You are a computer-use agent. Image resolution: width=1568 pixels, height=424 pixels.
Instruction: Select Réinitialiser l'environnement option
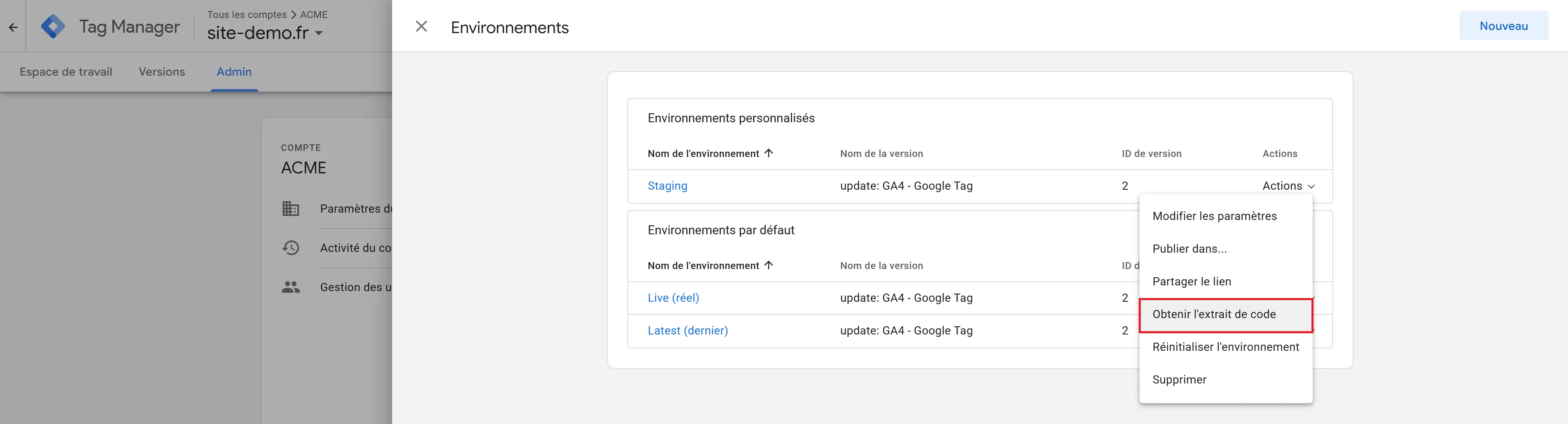(x=1226, y=347)
